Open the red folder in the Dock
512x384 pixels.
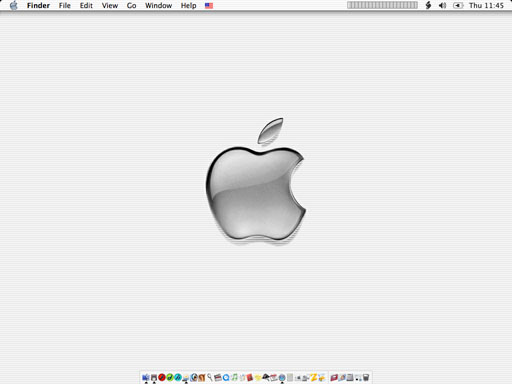pyautogui.click(x=334, y=378)
